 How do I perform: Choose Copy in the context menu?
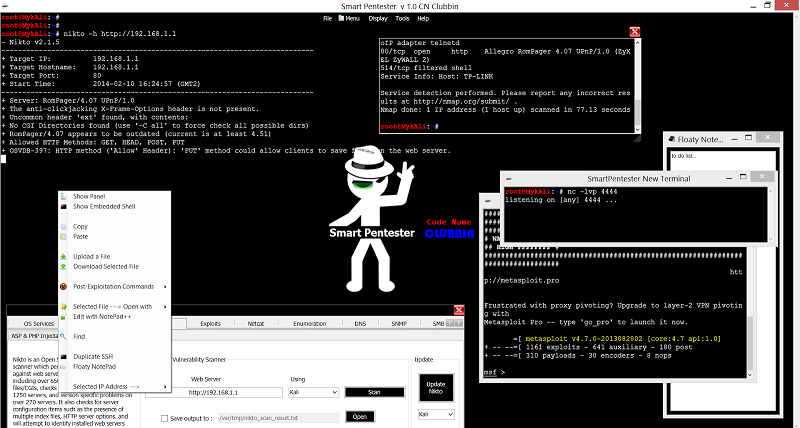click(81, 226)
